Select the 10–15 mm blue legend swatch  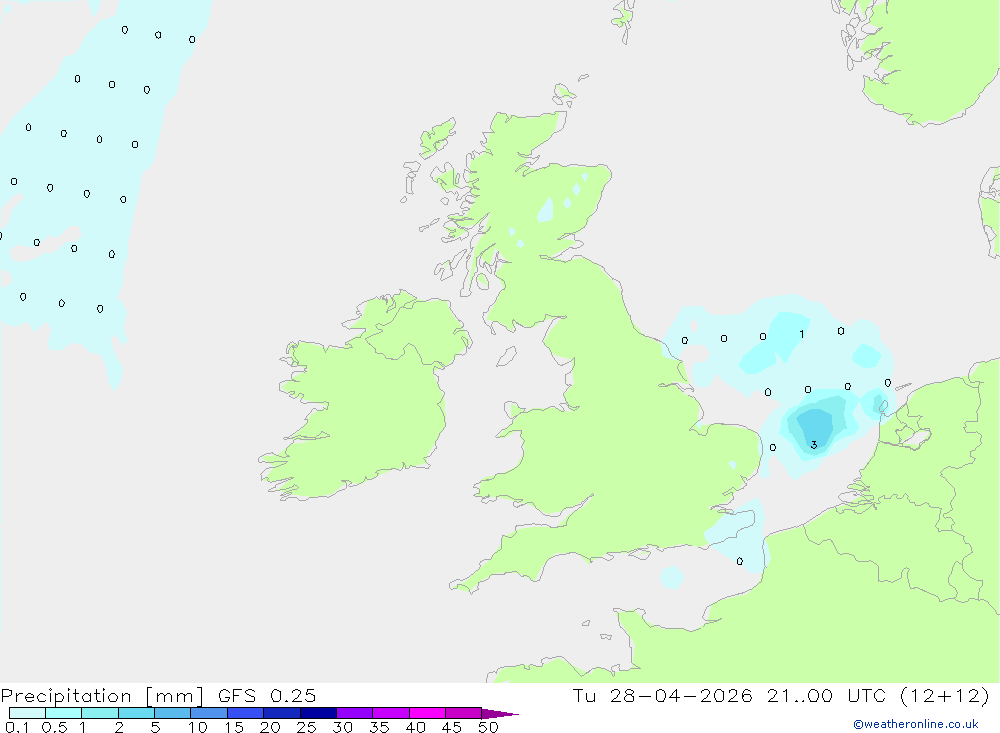(209, 713)
